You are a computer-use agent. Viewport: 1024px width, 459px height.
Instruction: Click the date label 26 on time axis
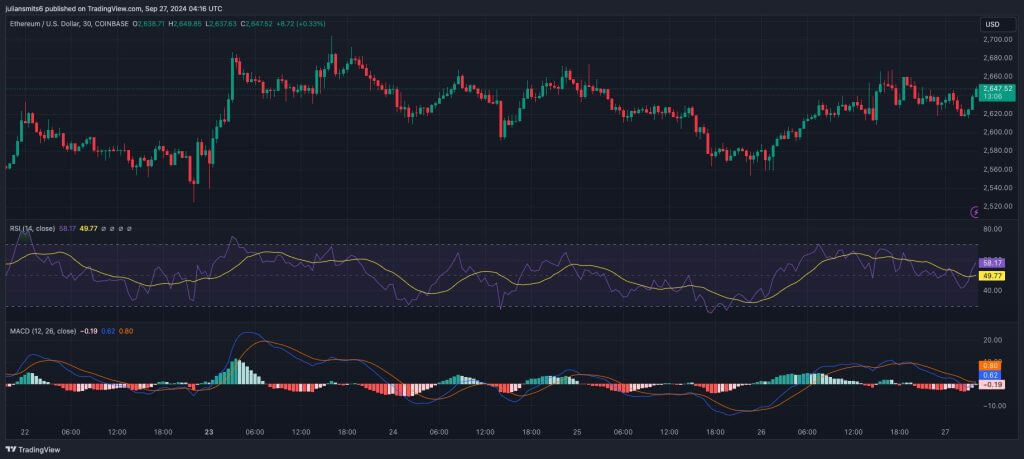(761, 432)
